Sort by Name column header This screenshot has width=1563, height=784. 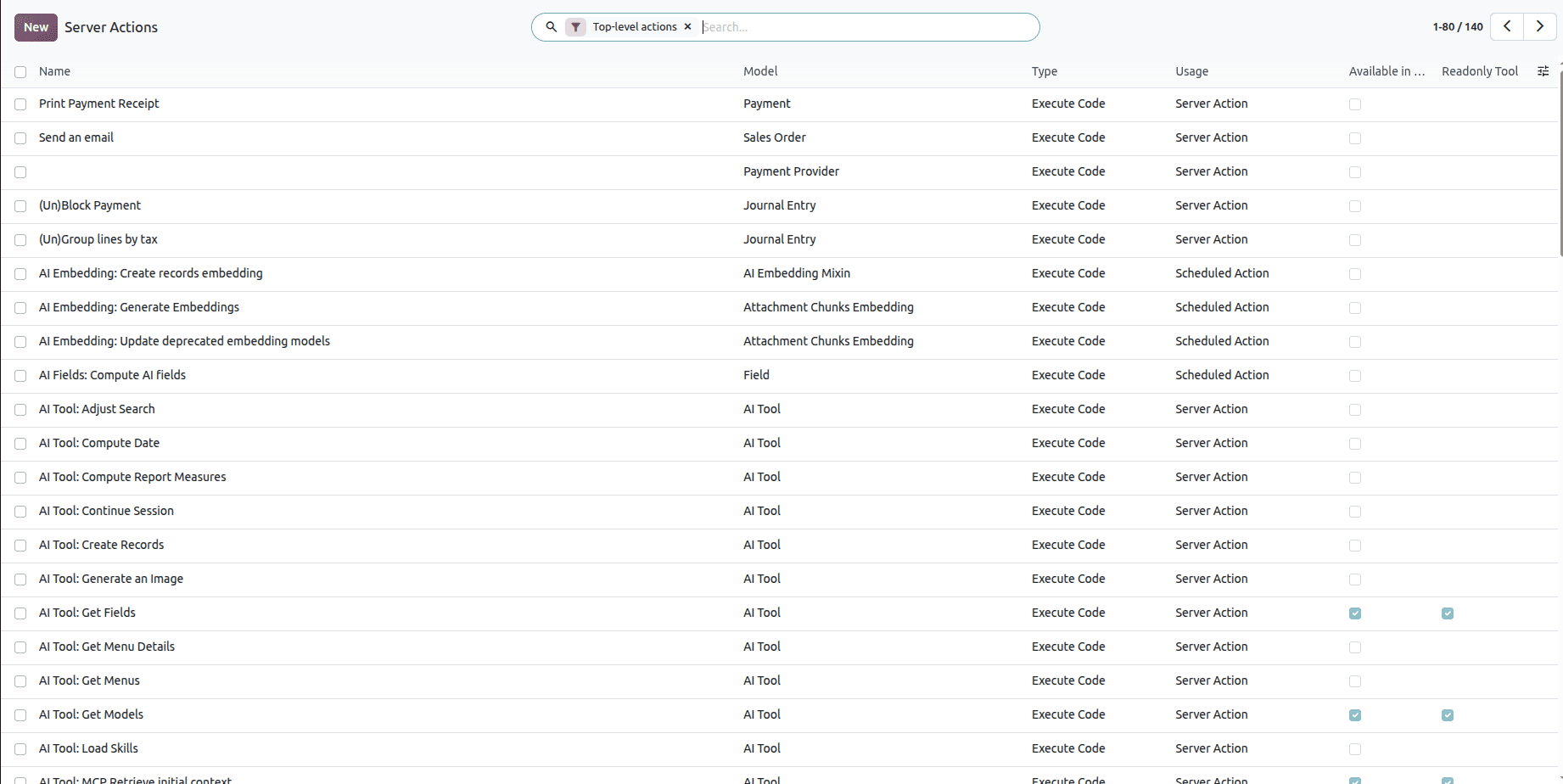click(x=54, y=71)
